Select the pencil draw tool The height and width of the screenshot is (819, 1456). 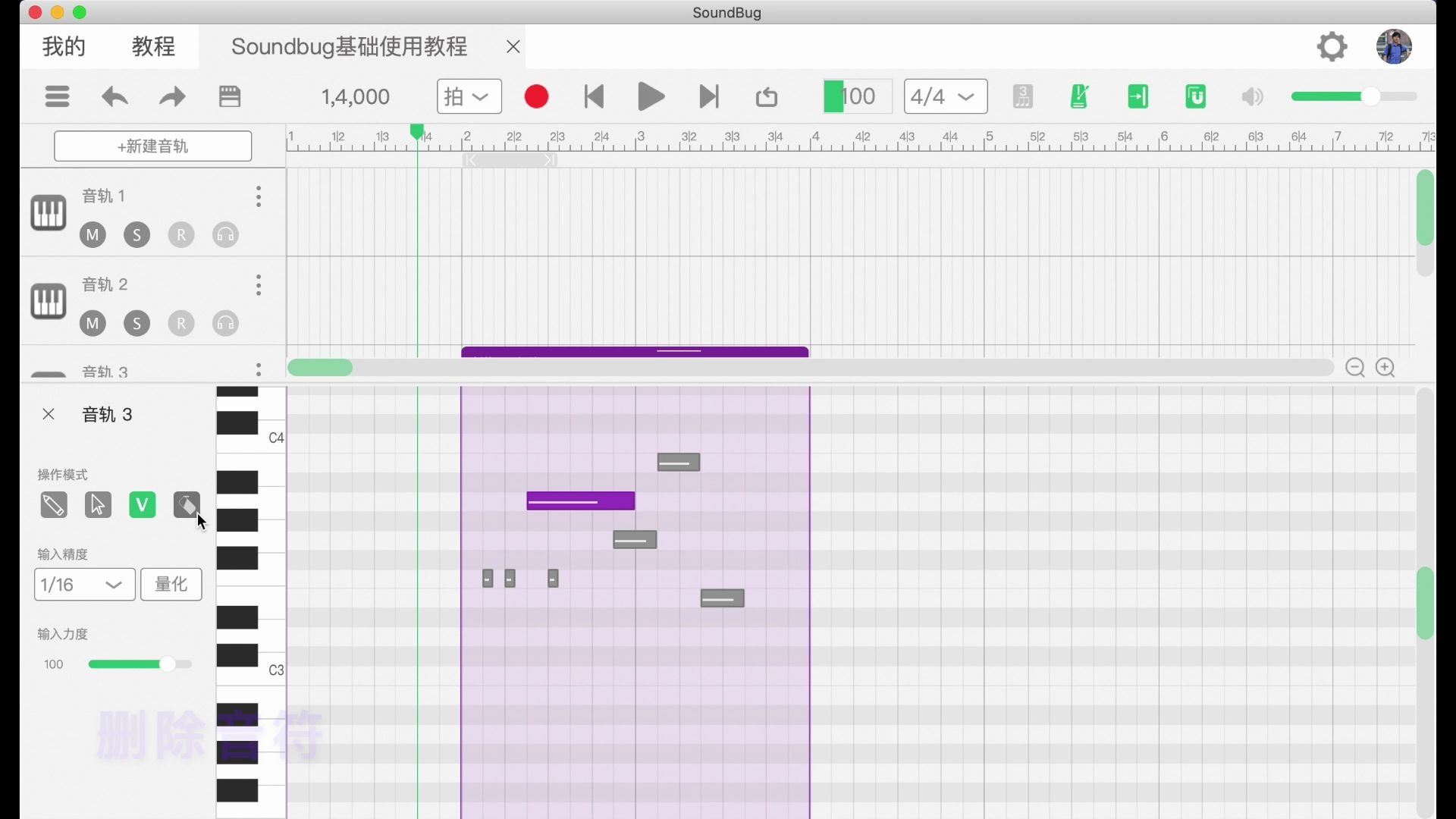pos(54,505)
